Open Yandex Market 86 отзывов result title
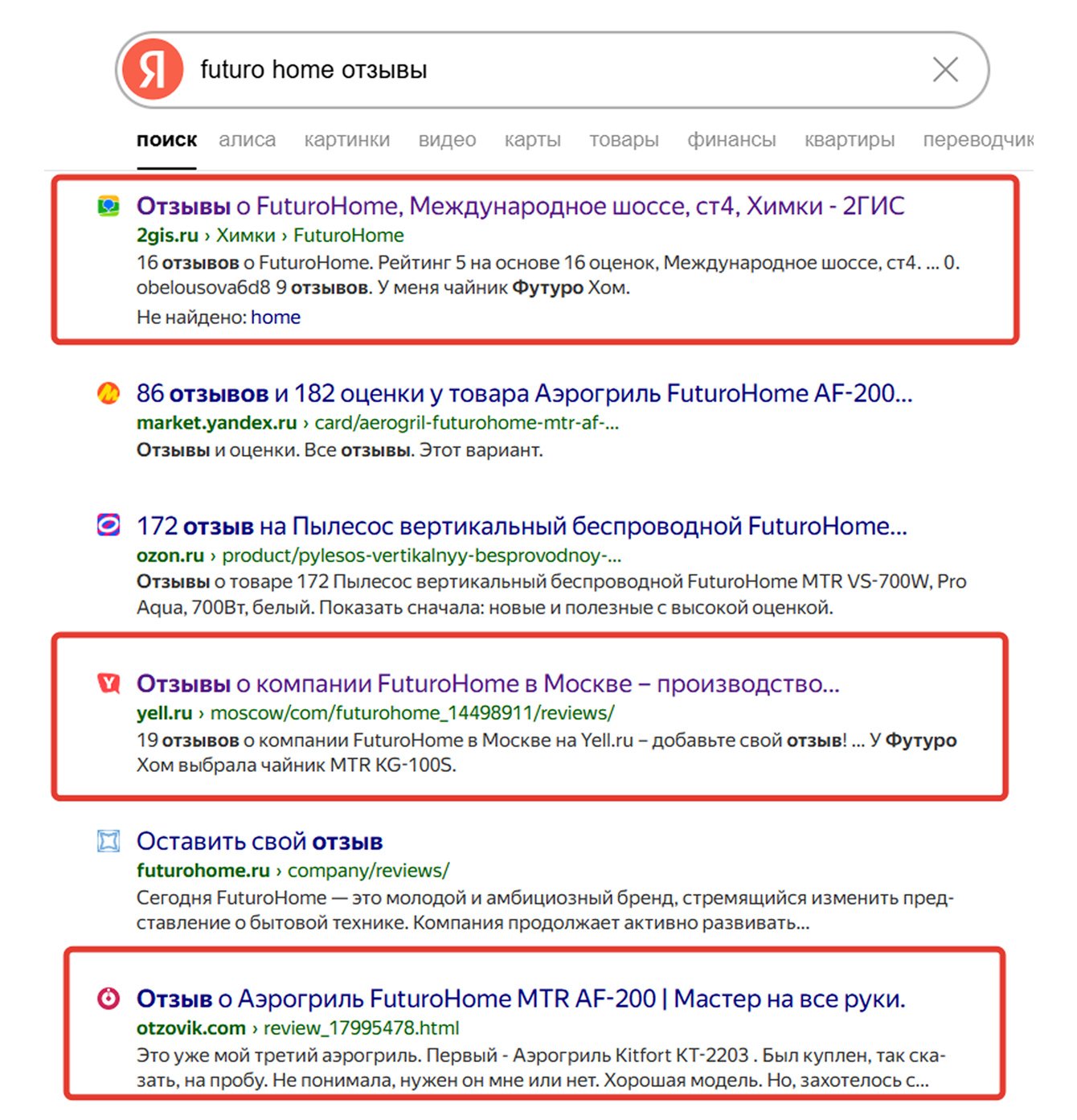1077x1120 pixels. click(524, 393)
